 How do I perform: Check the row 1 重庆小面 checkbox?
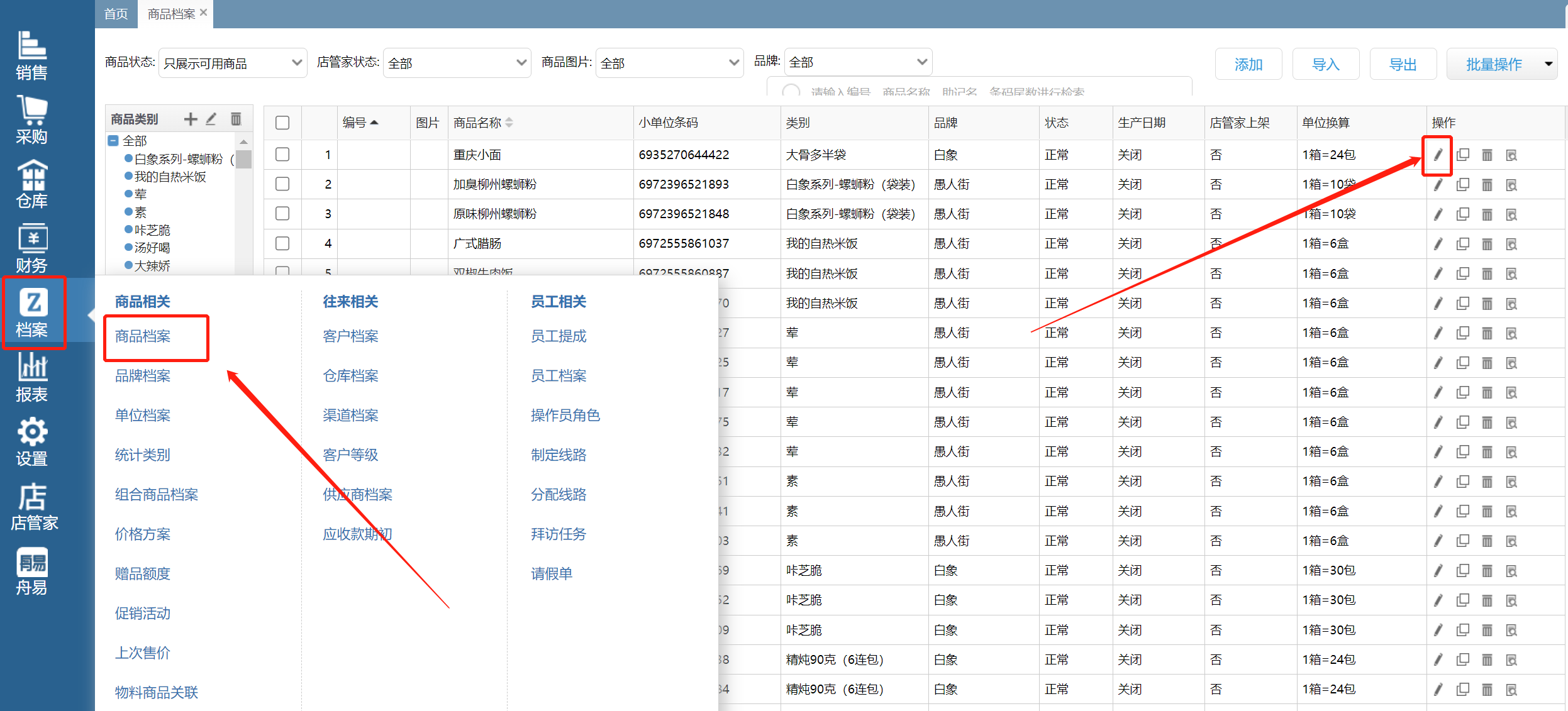pos(282,154)
